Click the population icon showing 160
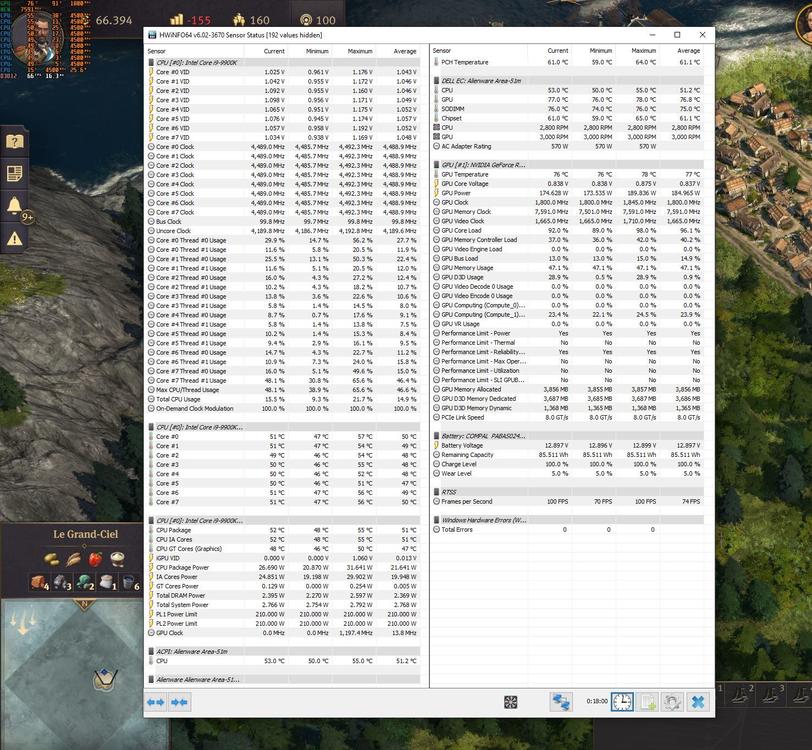This screenshot has height=750, width=812. [239, 19]
